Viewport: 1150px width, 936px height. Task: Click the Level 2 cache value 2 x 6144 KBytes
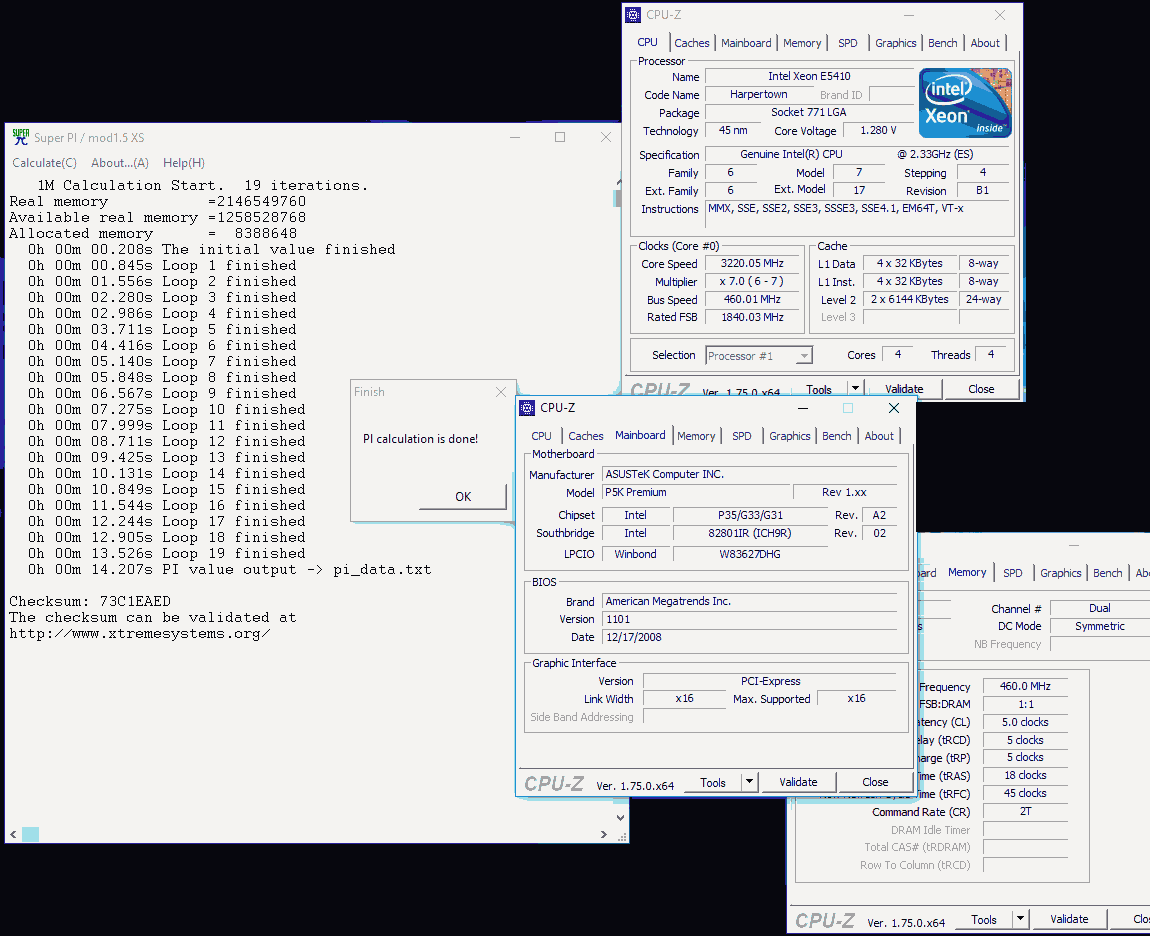point(909,299)
